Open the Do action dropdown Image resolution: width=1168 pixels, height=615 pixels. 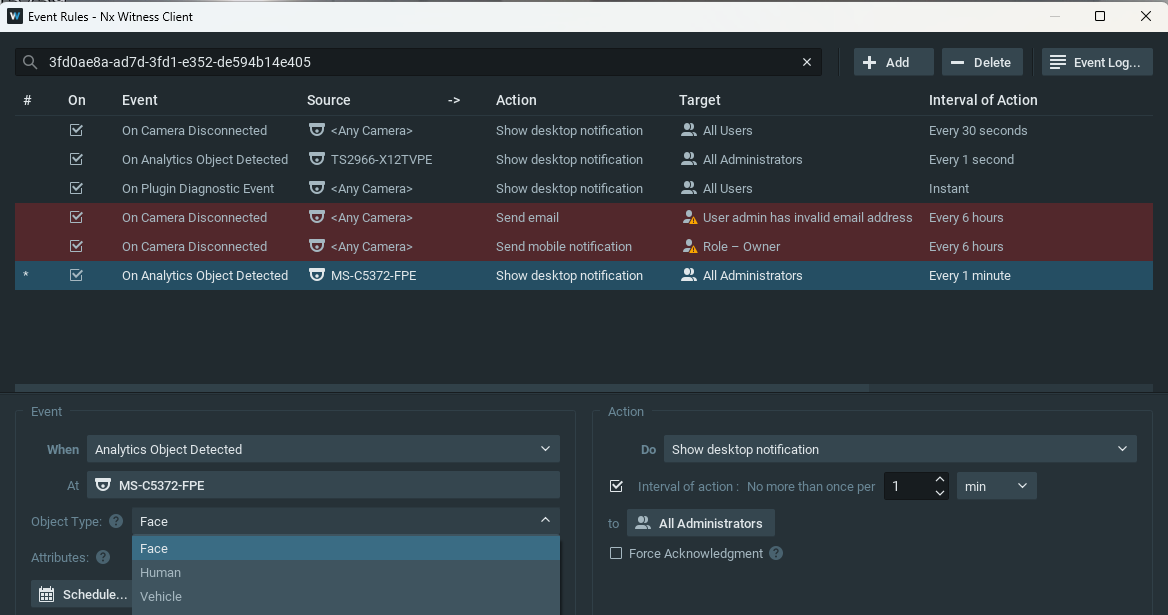click(900, 449)
